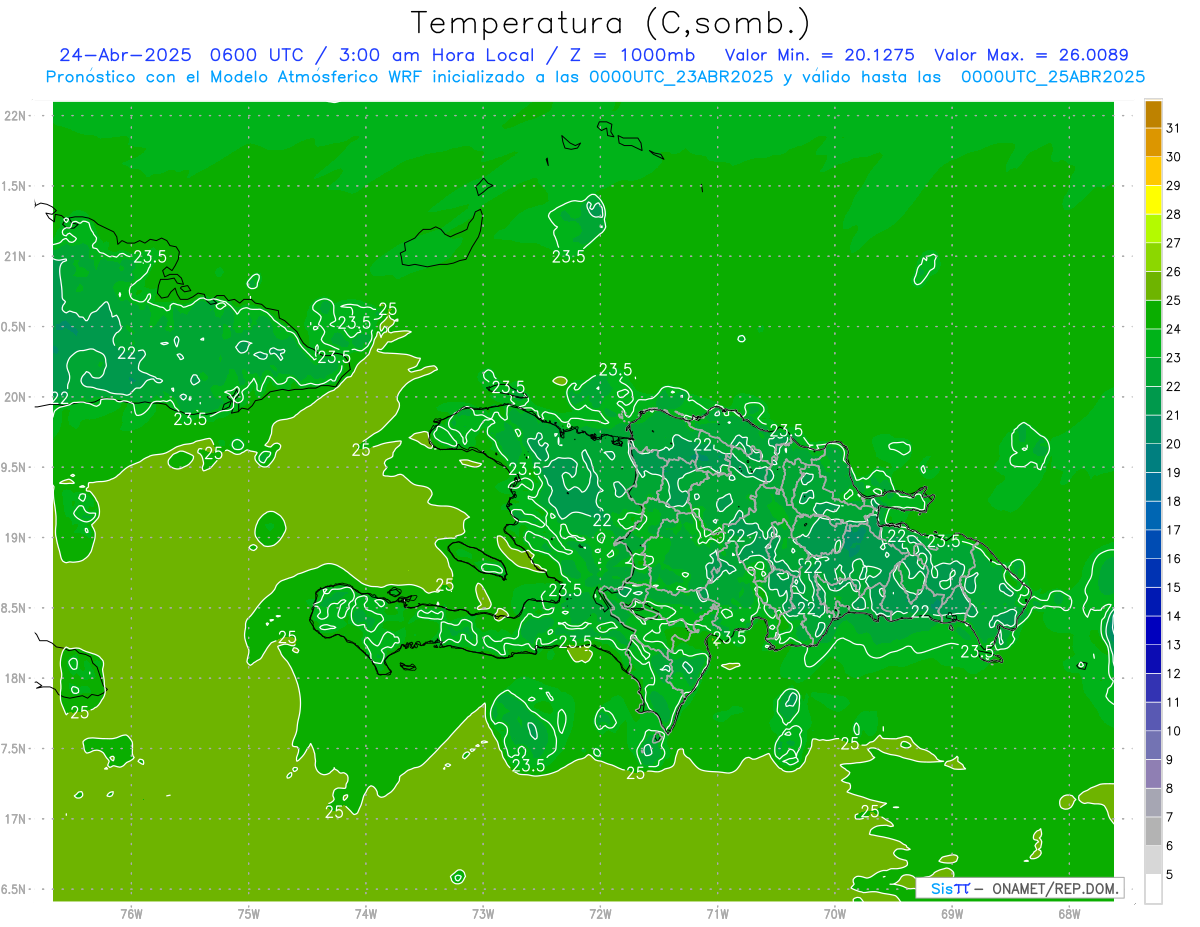The width and height of the screenshot is (1200, 927).
Task: Click legend value '26' on the color scale
Action: 1173,272
